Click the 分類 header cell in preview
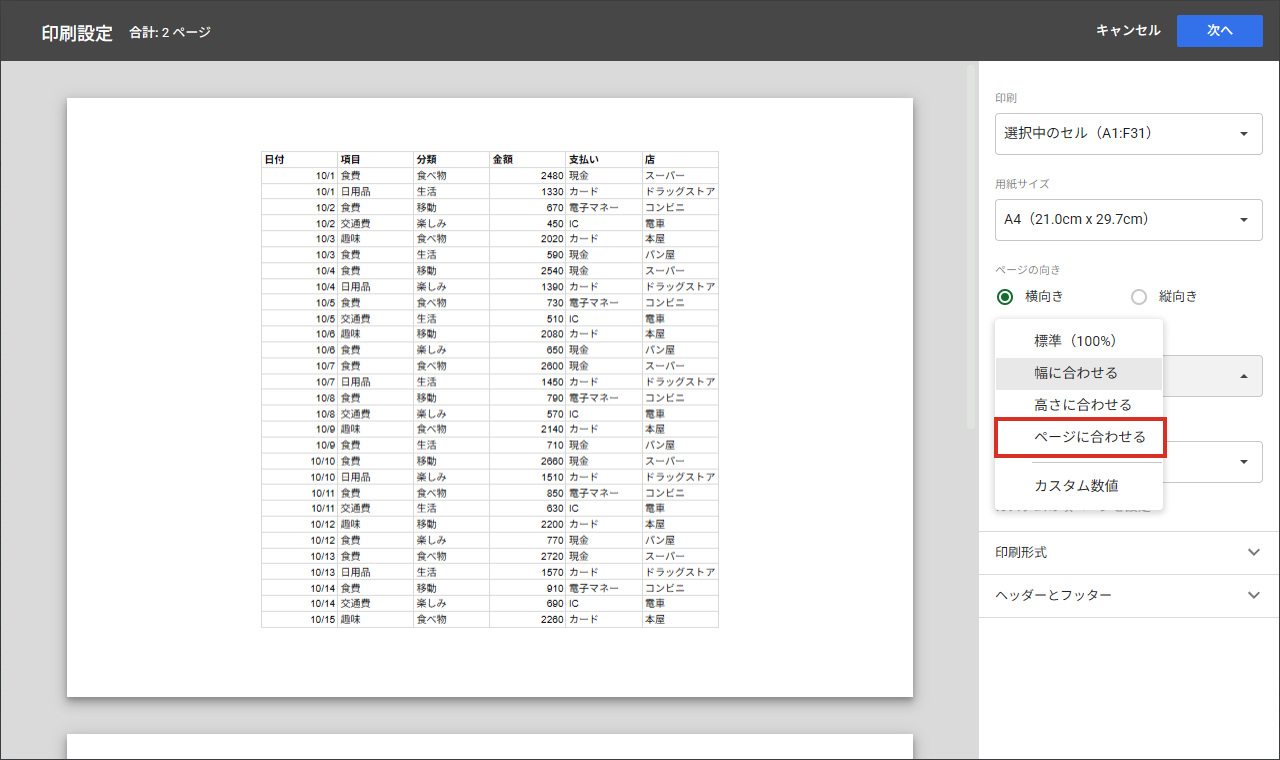 tap(452, 159)
